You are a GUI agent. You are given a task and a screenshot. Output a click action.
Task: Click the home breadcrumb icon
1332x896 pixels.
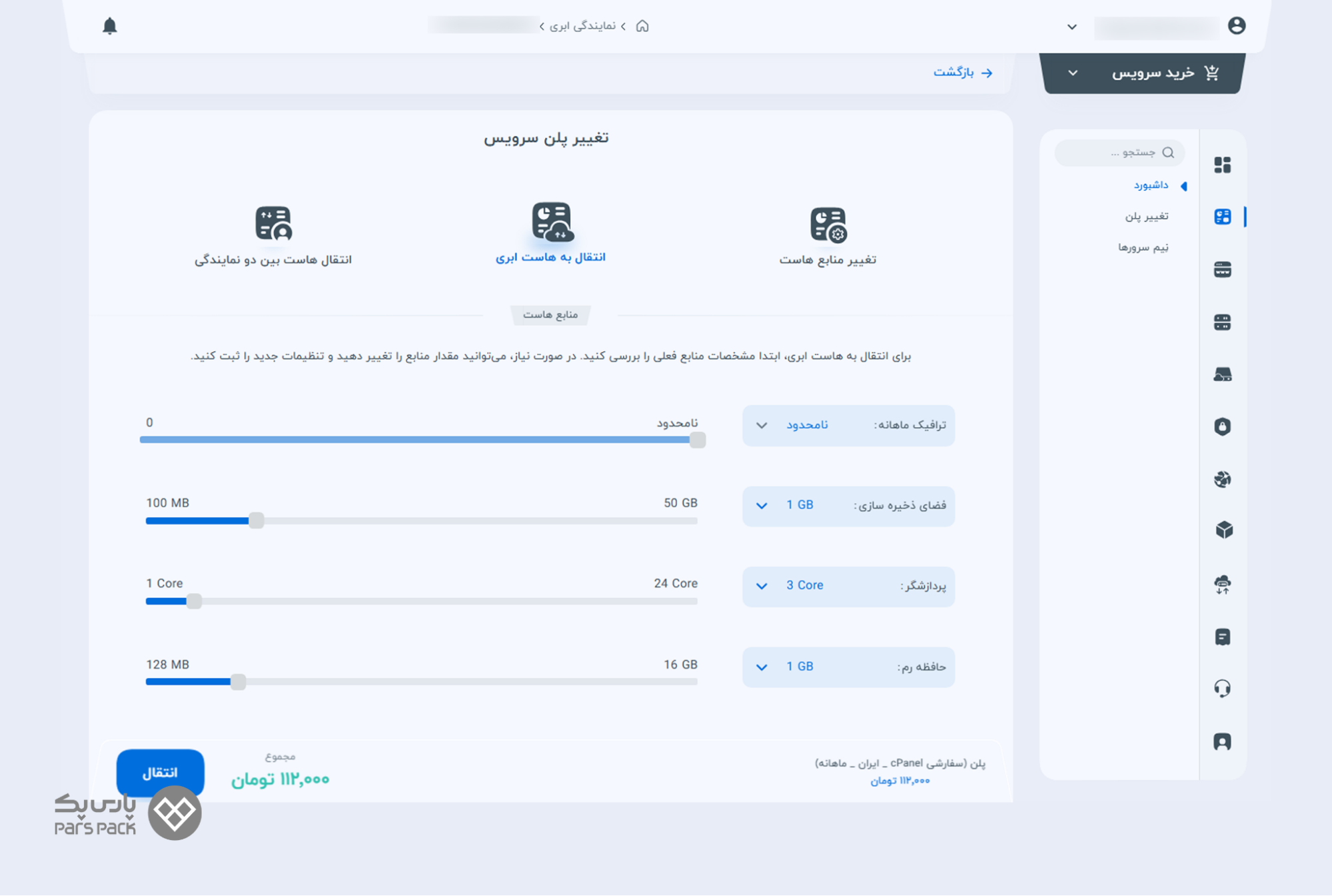[x=642, y=26]
